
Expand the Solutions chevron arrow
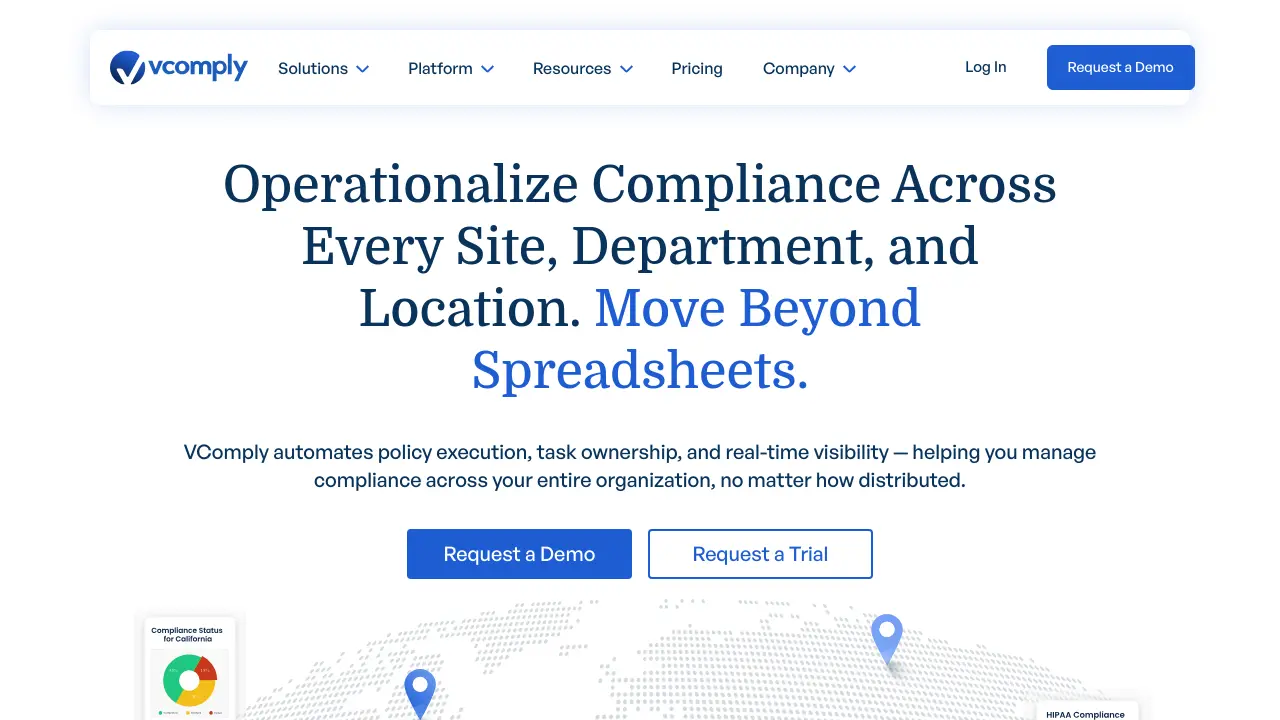click(363, 69)
